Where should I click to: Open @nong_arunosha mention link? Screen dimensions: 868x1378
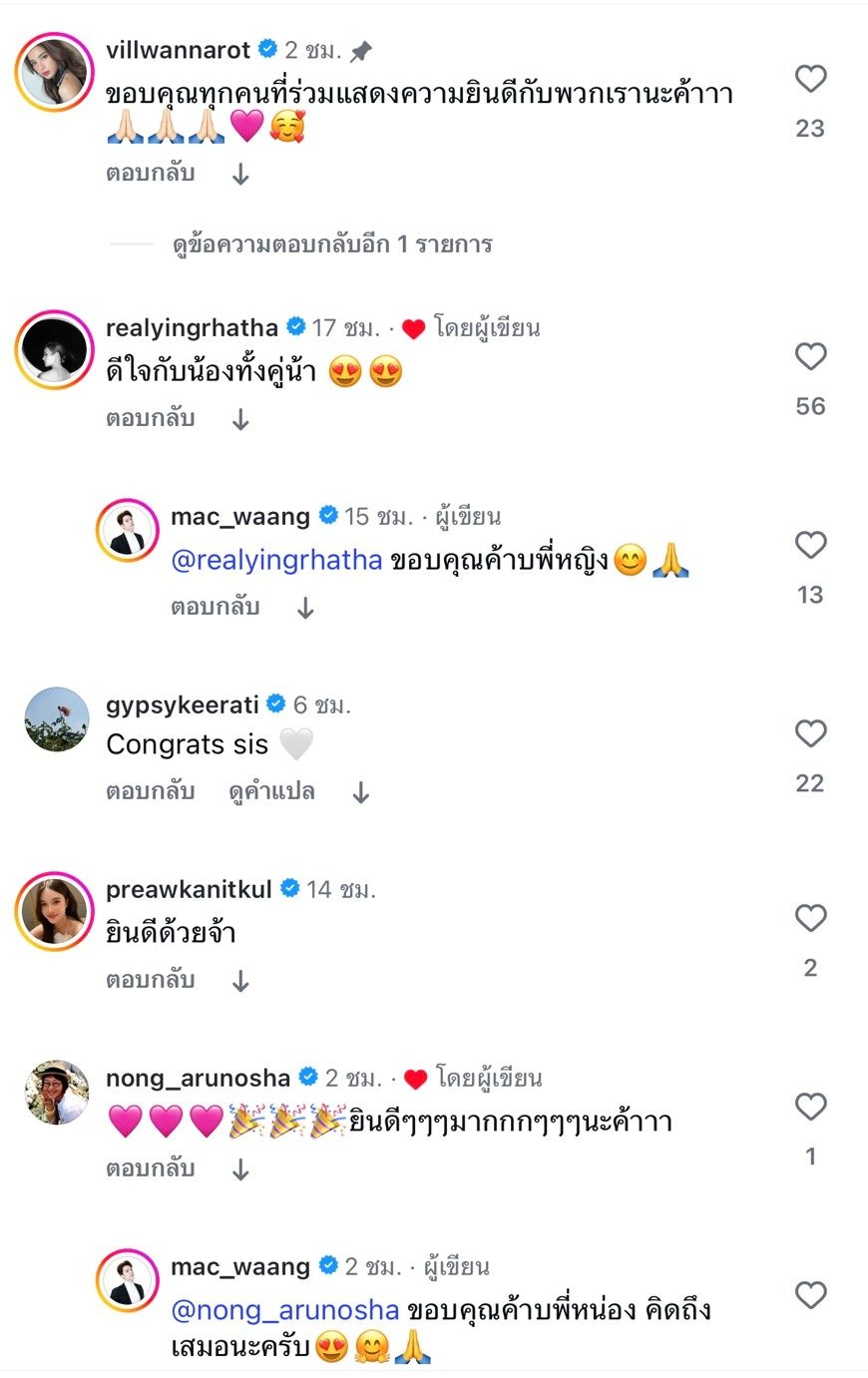[285, 1310]
